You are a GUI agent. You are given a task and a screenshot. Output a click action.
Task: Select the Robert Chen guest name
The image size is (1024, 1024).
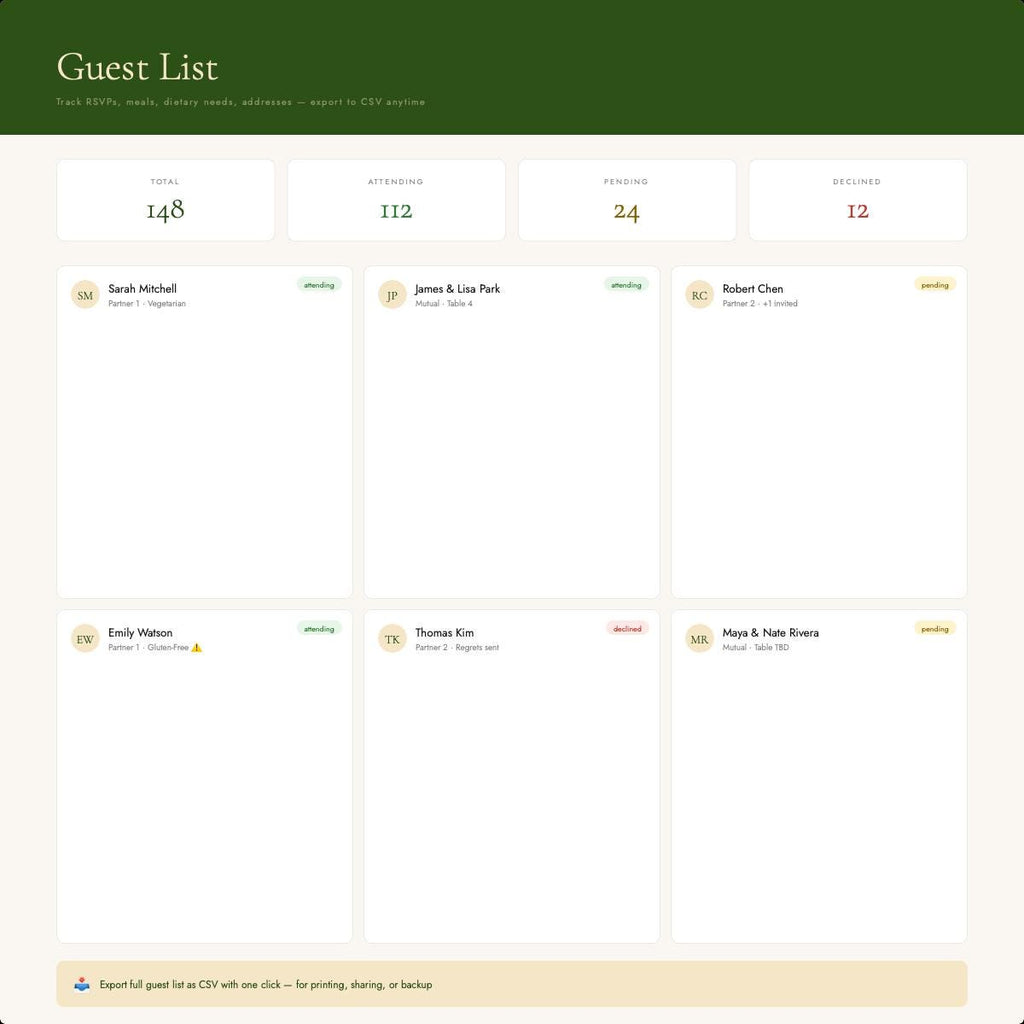pos(752,289)
